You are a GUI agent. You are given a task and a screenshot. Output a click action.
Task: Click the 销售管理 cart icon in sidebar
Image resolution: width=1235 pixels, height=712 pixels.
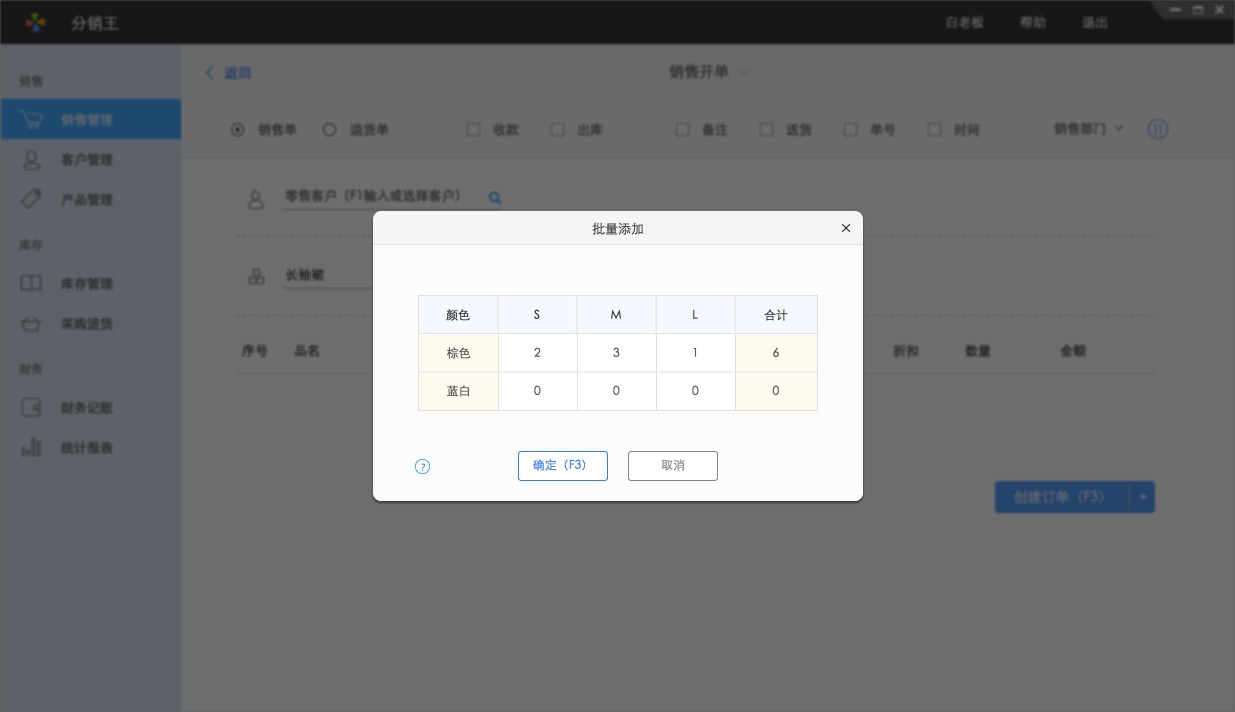(32, 119)
